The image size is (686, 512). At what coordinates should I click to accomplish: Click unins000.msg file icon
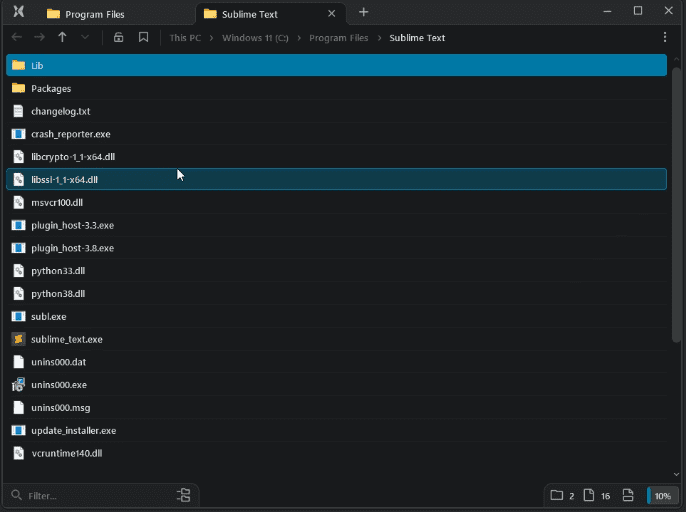click(18, 407)
